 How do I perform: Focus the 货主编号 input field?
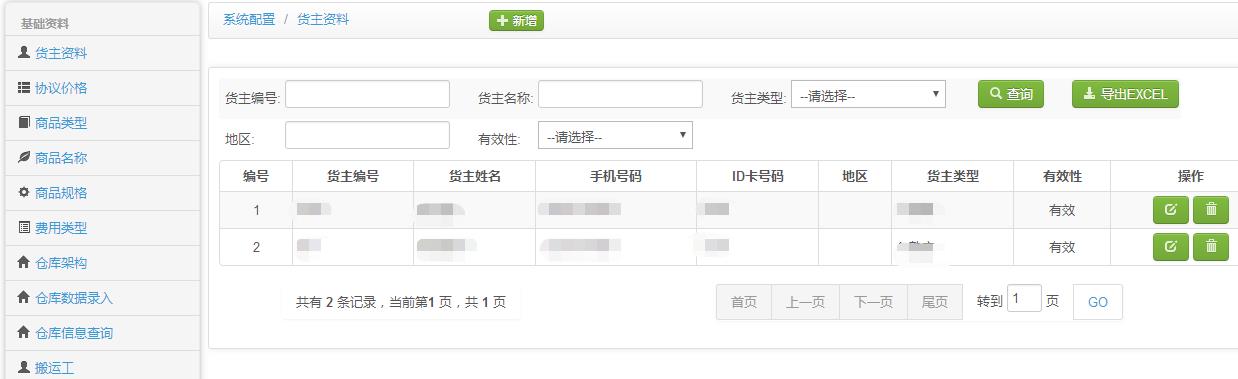367,94
